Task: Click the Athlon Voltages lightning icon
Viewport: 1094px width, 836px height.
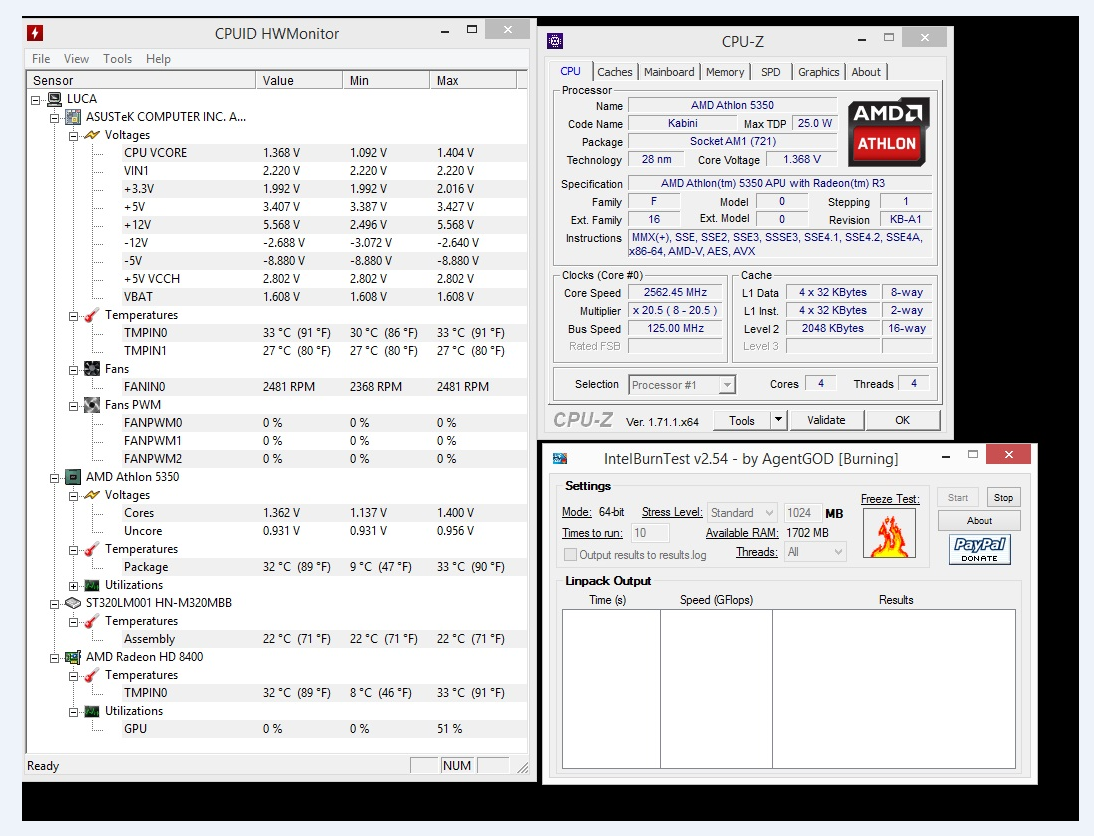Action: [x=92, y=495]
